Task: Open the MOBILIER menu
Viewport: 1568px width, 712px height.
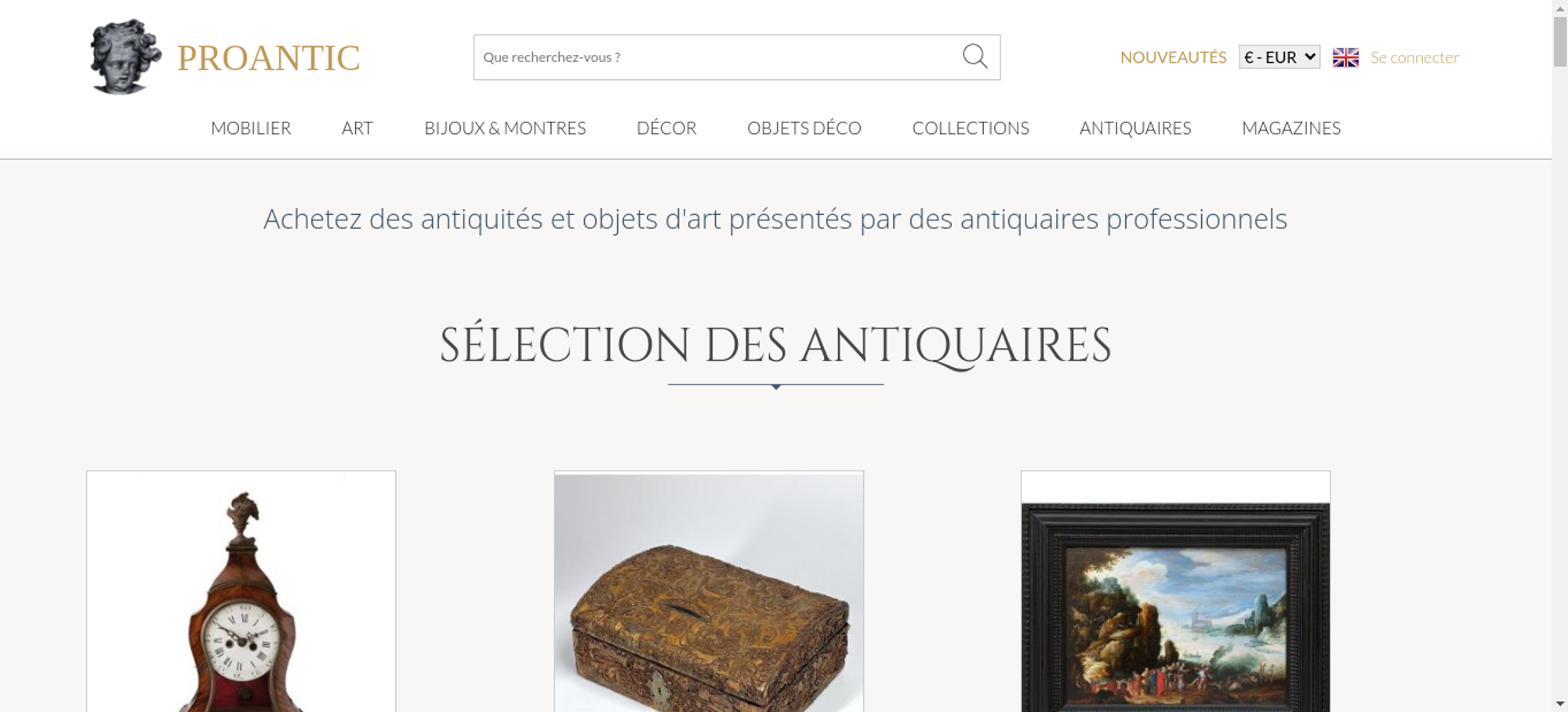Action: (x=251, y=128)
